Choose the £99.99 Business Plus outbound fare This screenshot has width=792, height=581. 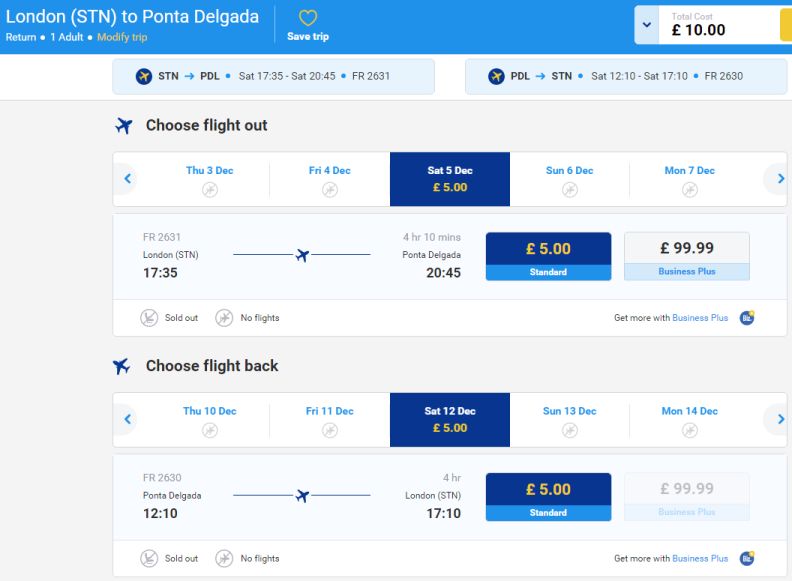pos(686,256)
